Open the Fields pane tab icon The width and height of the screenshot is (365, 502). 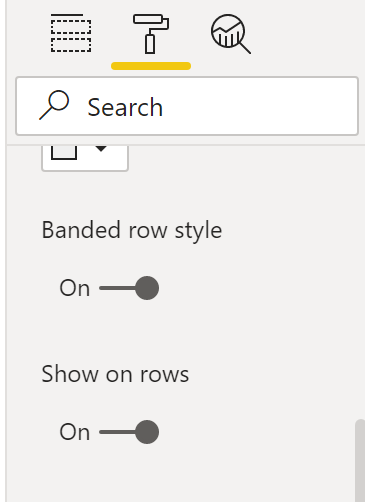click(x=71, y=33)
